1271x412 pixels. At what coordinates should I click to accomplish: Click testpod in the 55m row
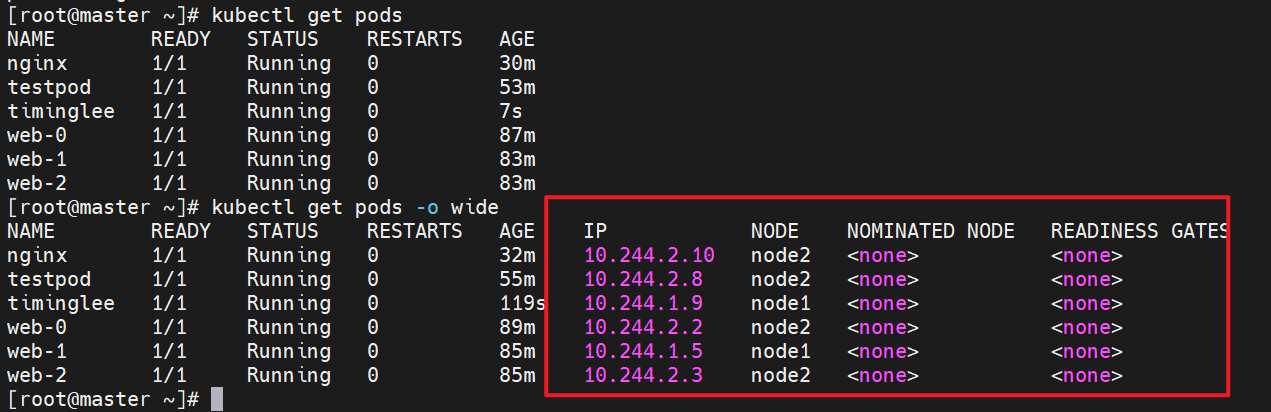49,280
